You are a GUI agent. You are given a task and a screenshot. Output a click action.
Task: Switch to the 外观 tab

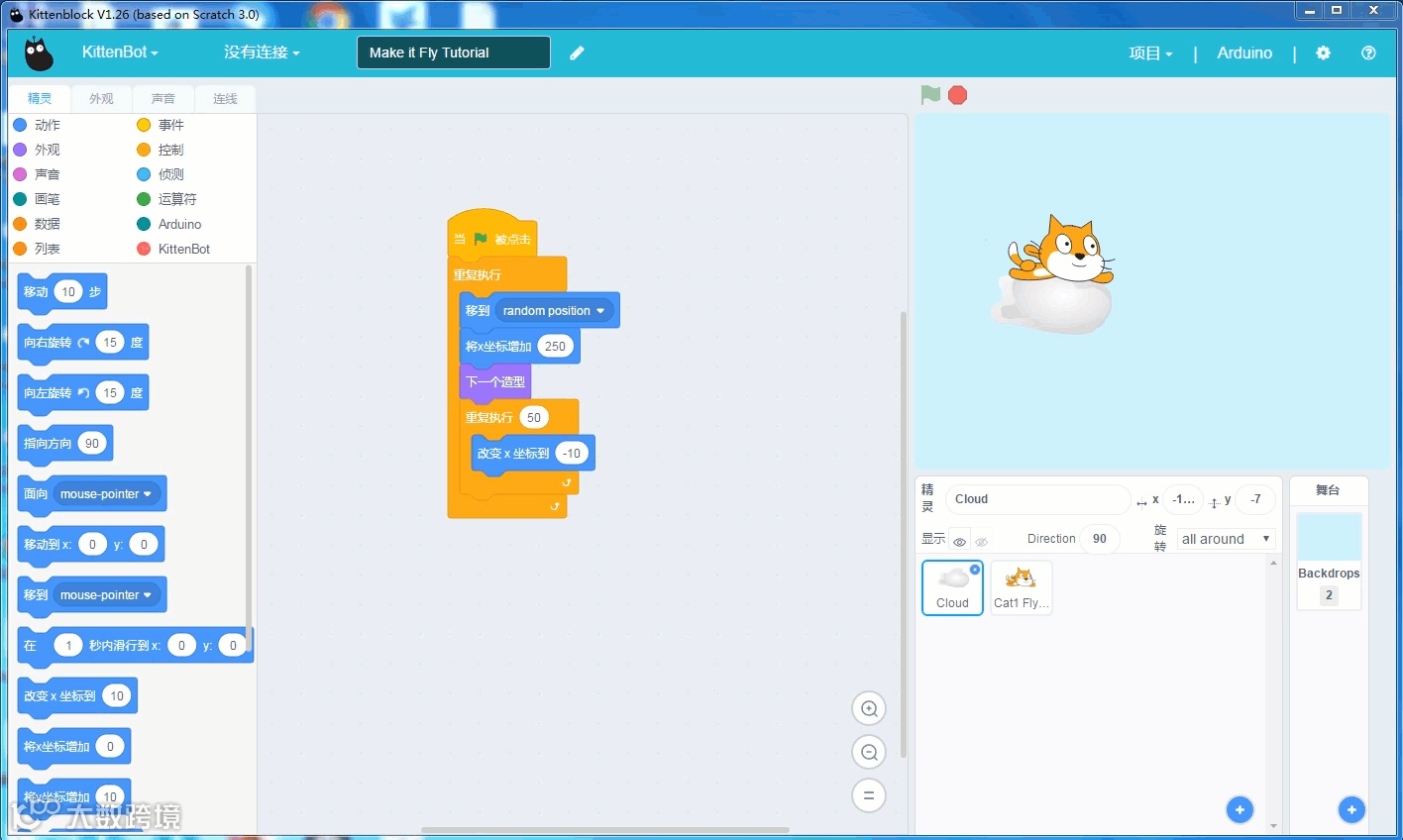(x=101, y=99)
